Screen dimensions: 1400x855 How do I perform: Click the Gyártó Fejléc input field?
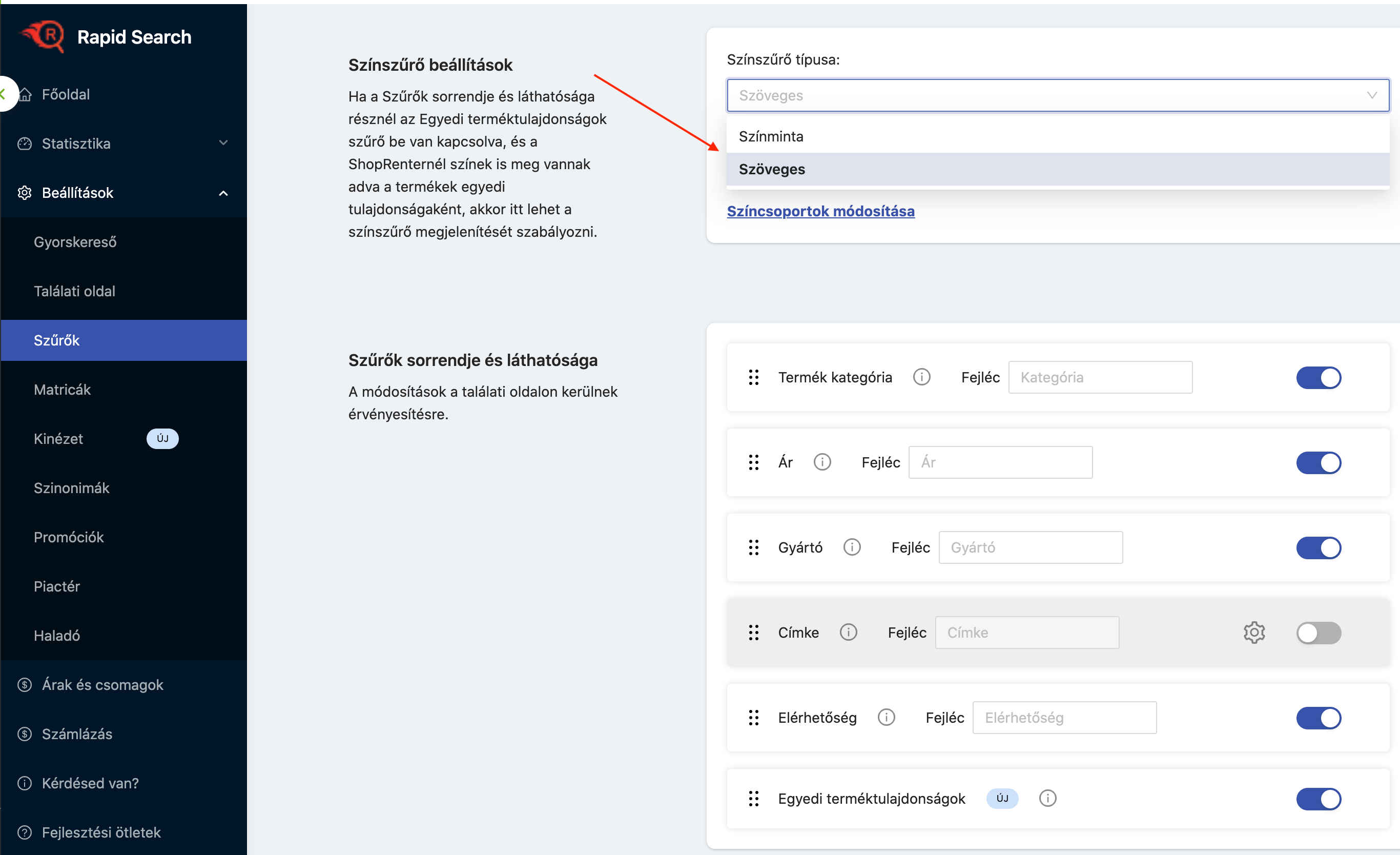(x=1030, y=547)
